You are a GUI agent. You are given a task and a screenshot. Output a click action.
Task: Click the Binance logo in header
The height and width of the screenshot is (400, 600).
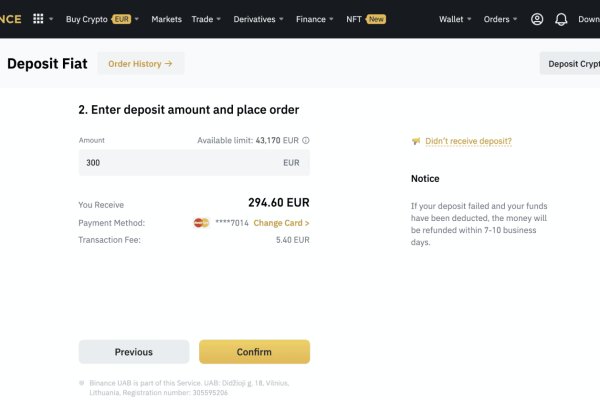(x=10, y=19)
